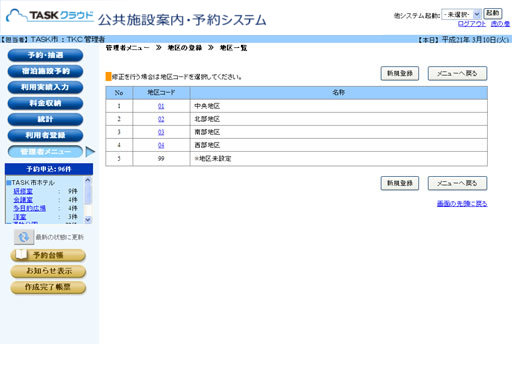512x384 pixels.
Task: Open the 利用実績入力 menu
Action: 45,87
